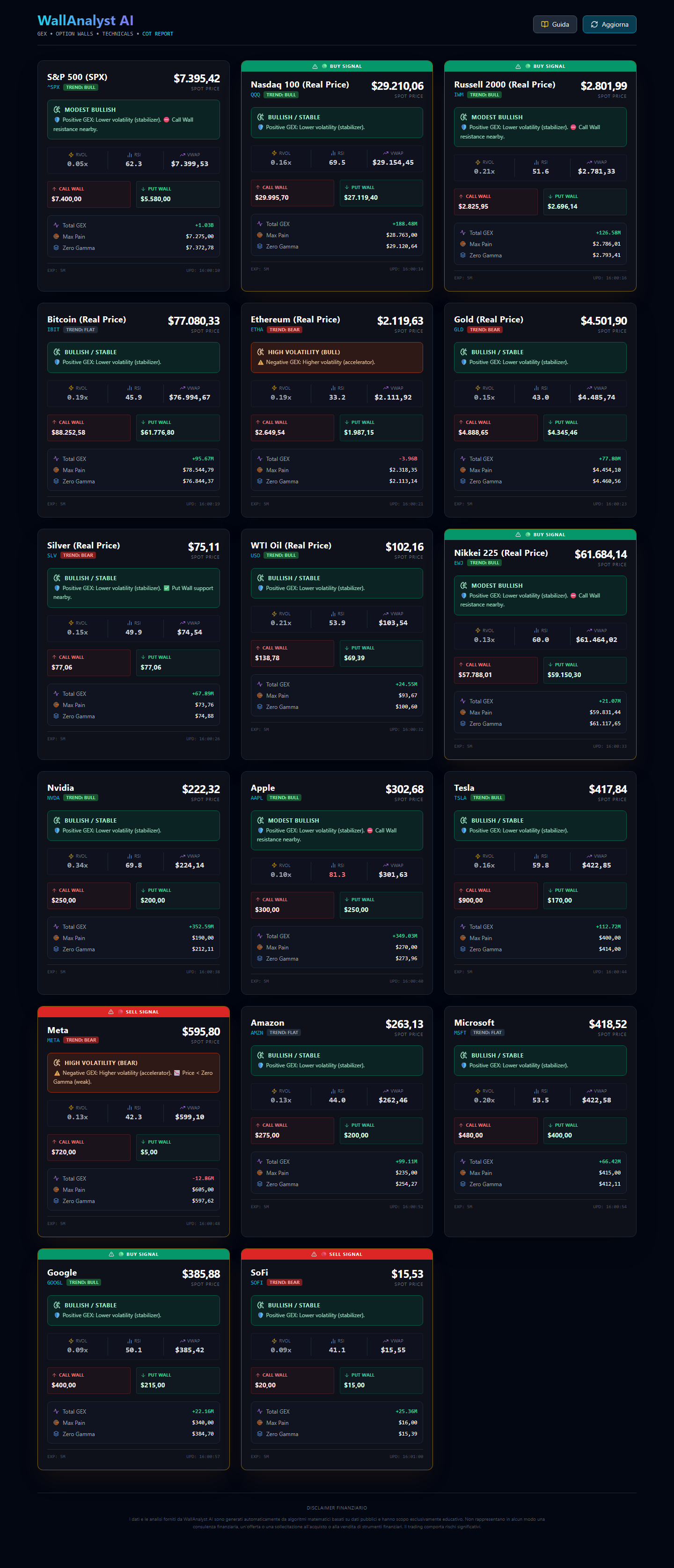Screen dimensions: 674x1568
Task: Click the Bitcoin spot price $77.080,33
Action: pos(194,321)
